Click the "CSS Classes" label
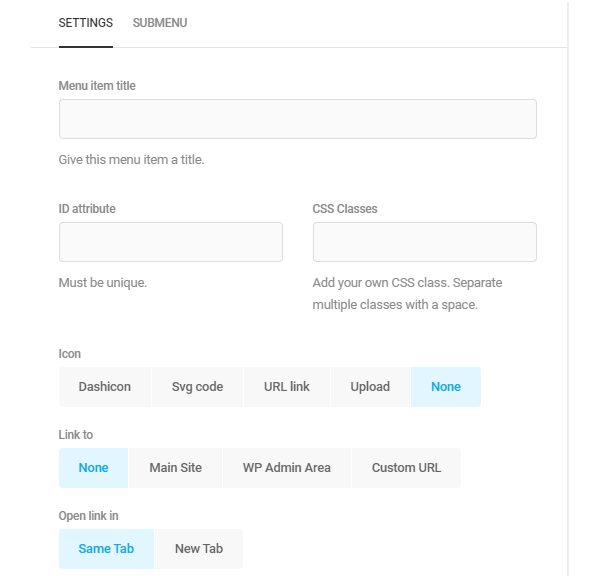This screenshot has height=576, width=600. click(345, 209)
